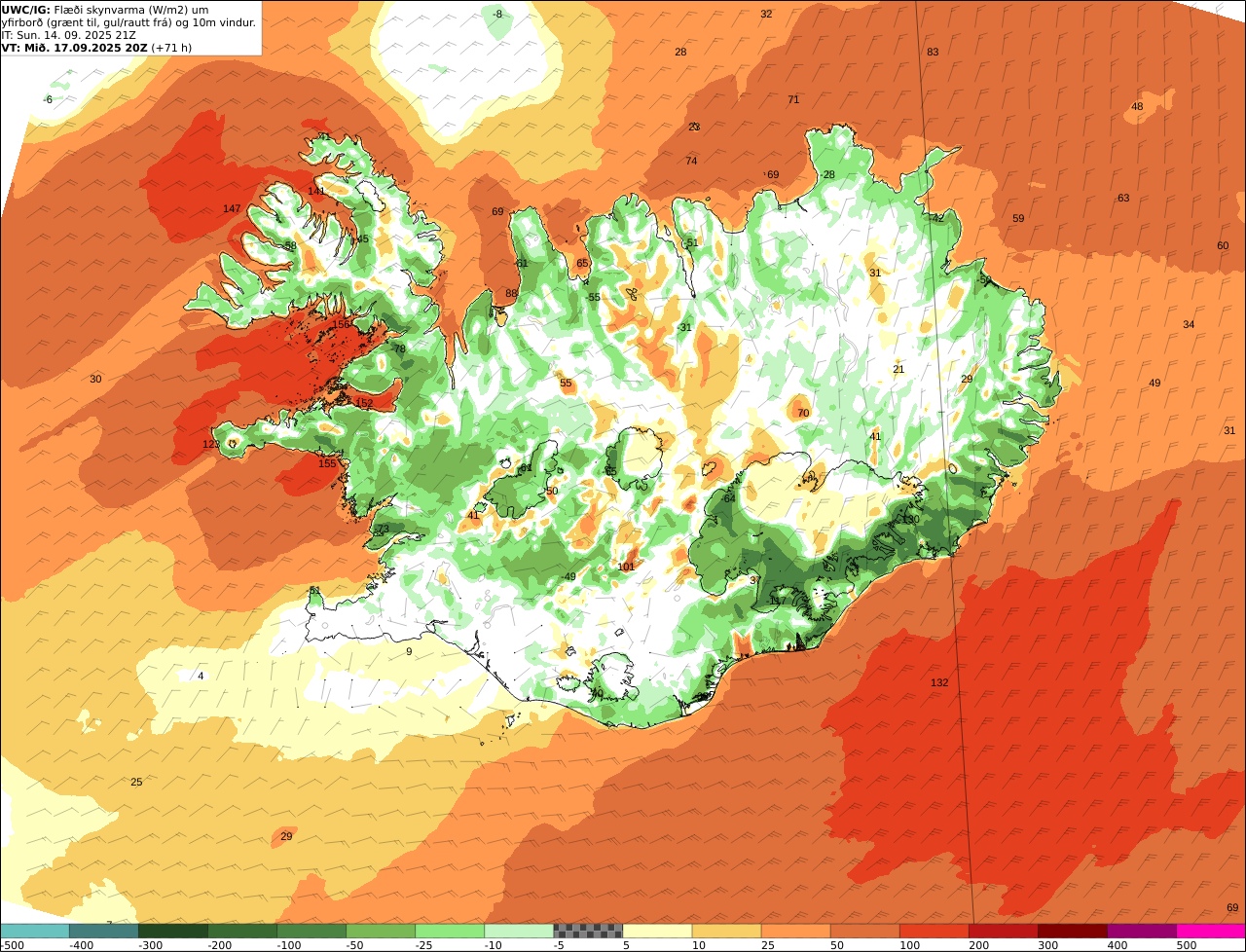
Task: Pick the pale yellow 5 to 10 legend swatch
Action: (657, 931)
